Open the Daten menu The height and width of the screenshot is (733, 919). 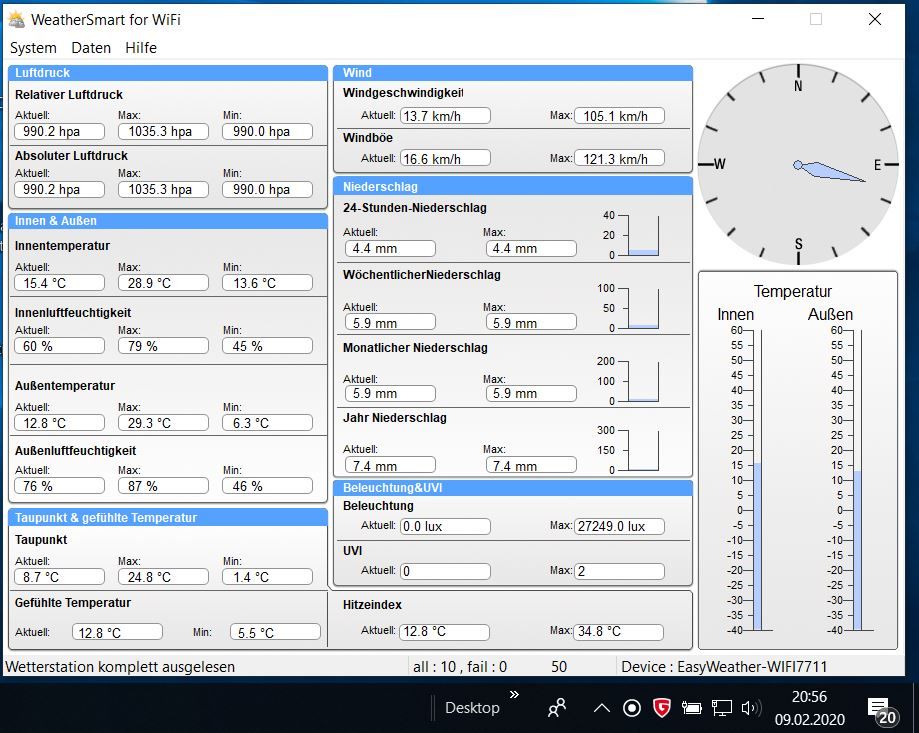click(x=91, y=48)
